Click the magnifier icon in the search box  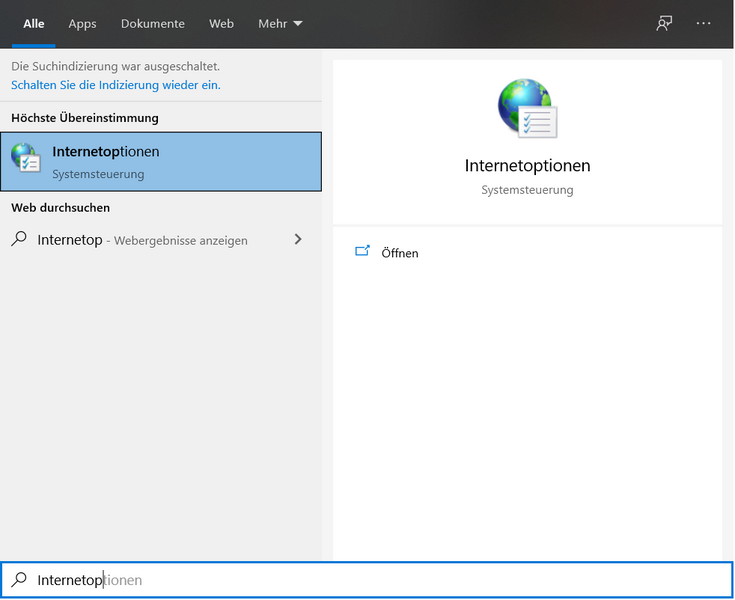tap(19, 580)
